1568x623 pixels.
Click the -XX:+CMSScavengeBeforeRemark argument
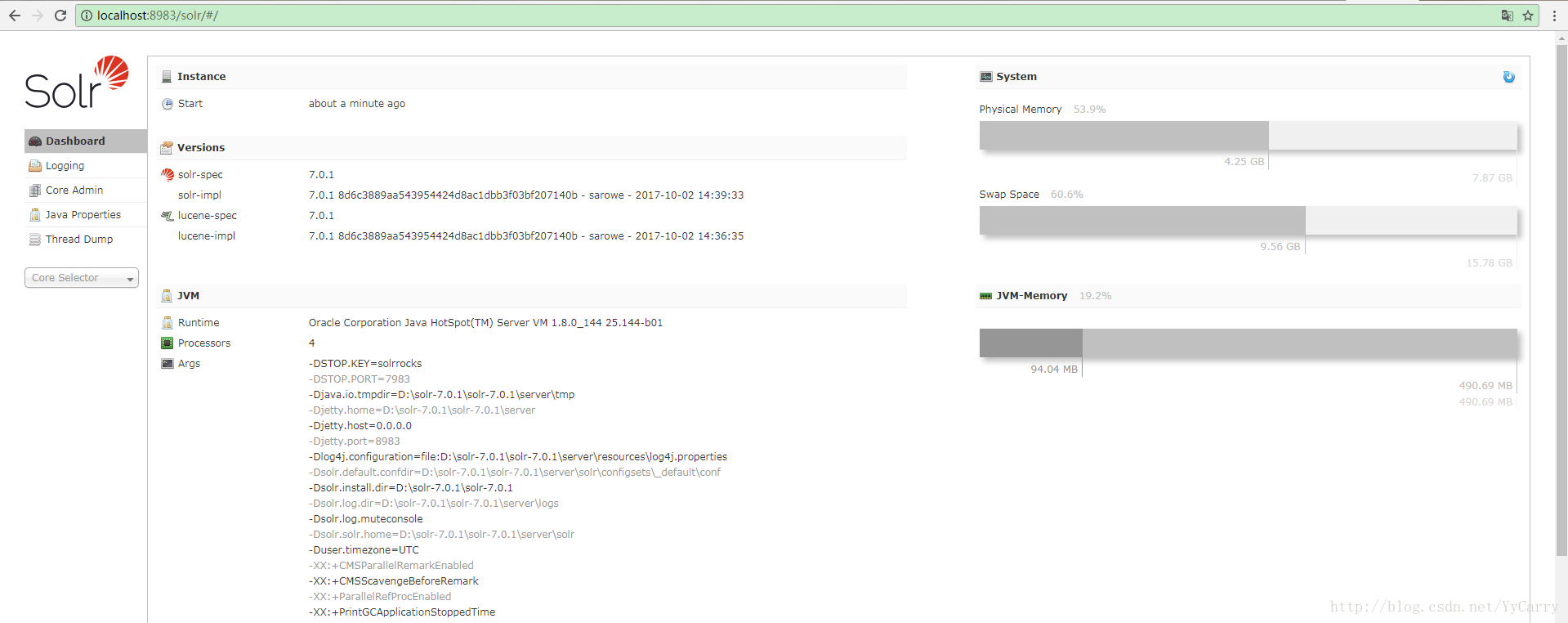[394, 581]
